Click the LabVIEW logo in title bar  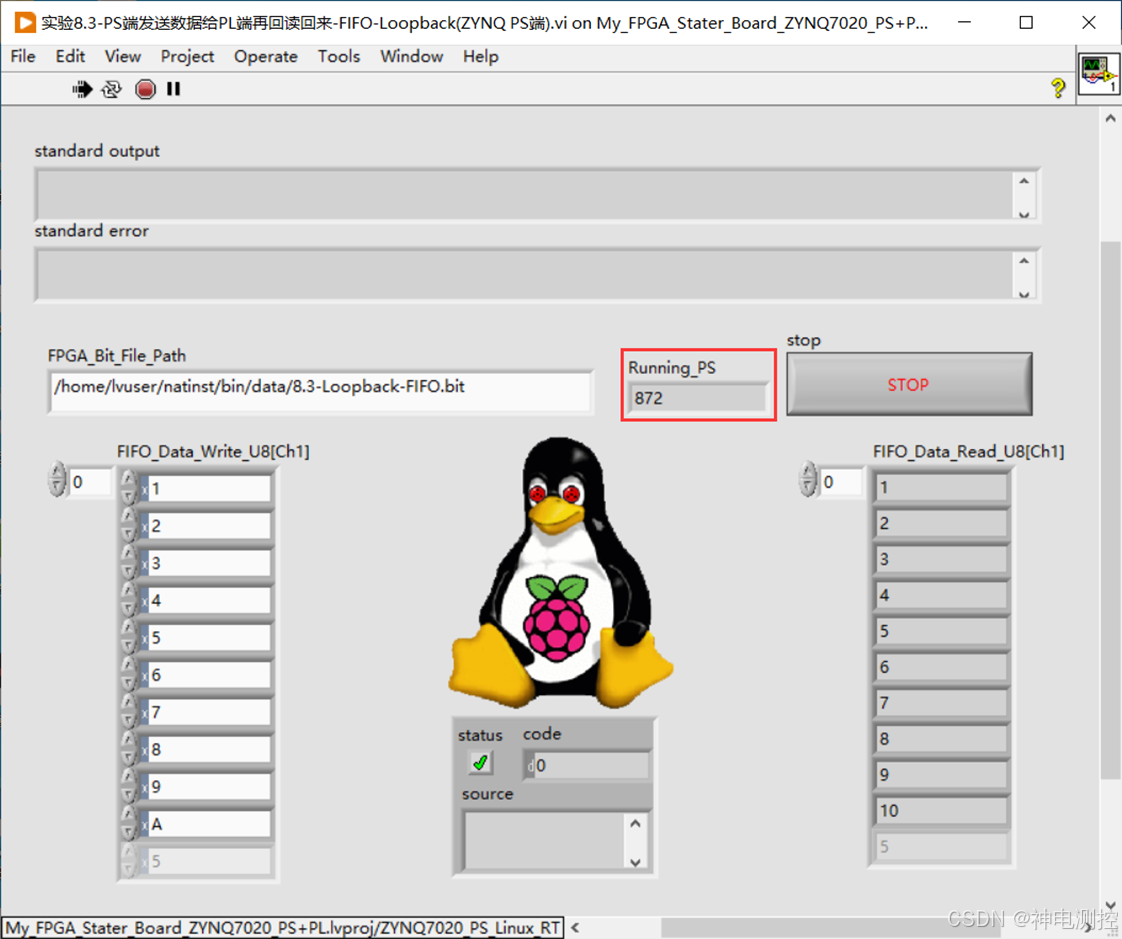tap(24, 23)
